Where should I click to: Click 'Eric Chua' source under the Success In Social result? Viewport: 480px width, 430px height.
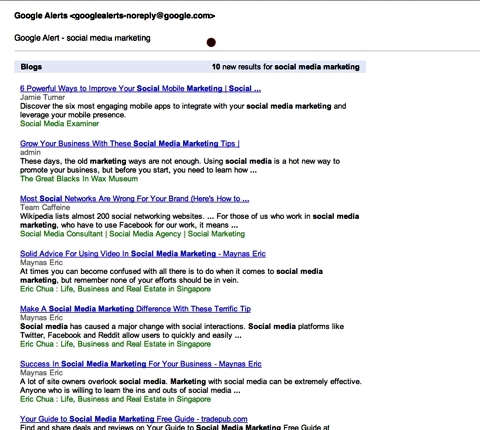pos(115,399)
